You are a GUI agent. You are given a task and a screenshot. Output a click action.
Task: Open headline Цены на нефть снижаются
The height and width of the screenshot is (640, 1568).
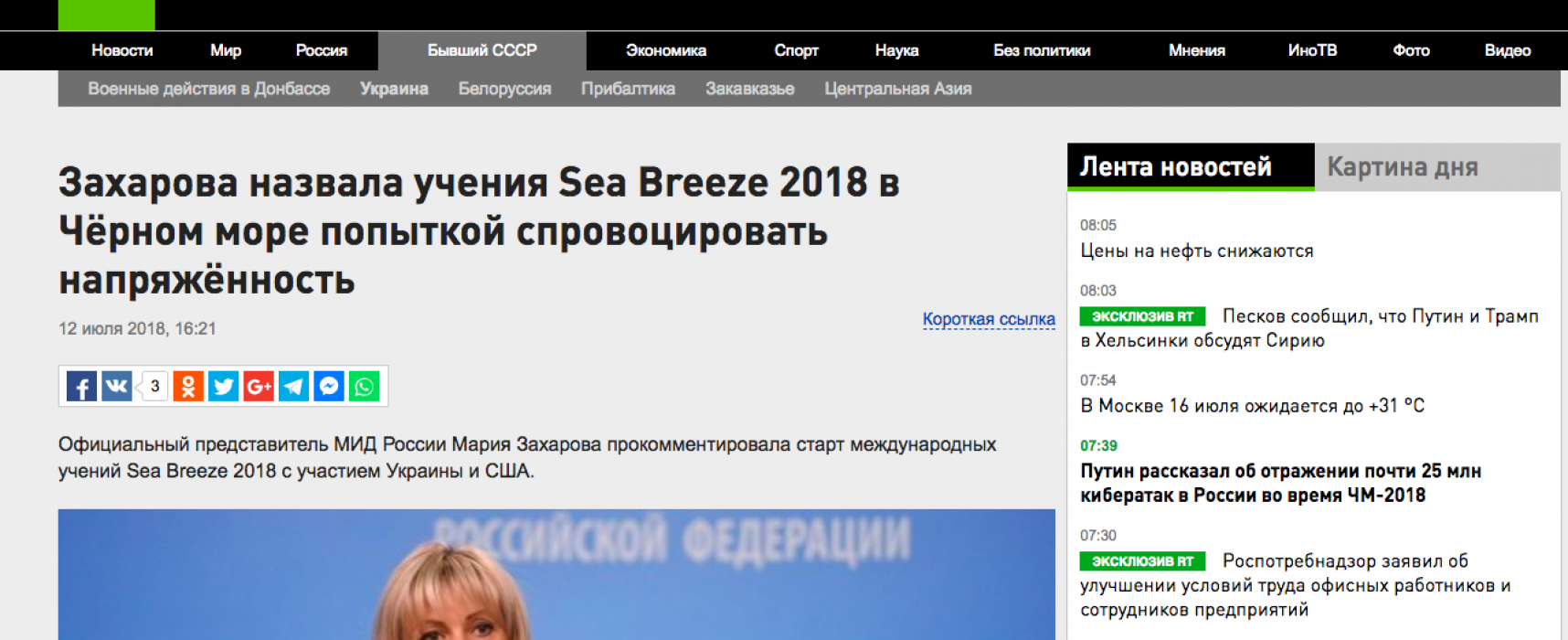pyautogui.click(x=1197, y=251)
